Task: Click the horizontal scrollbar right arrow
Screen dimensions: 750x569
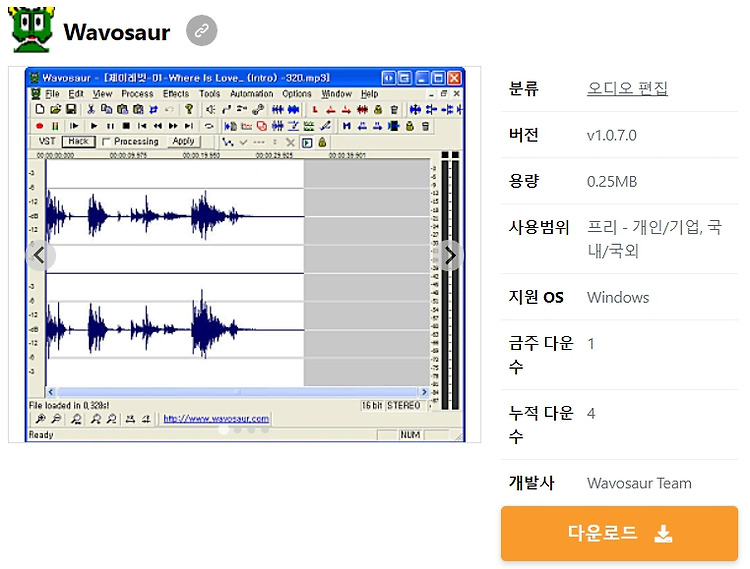Action: coord(424,392)
